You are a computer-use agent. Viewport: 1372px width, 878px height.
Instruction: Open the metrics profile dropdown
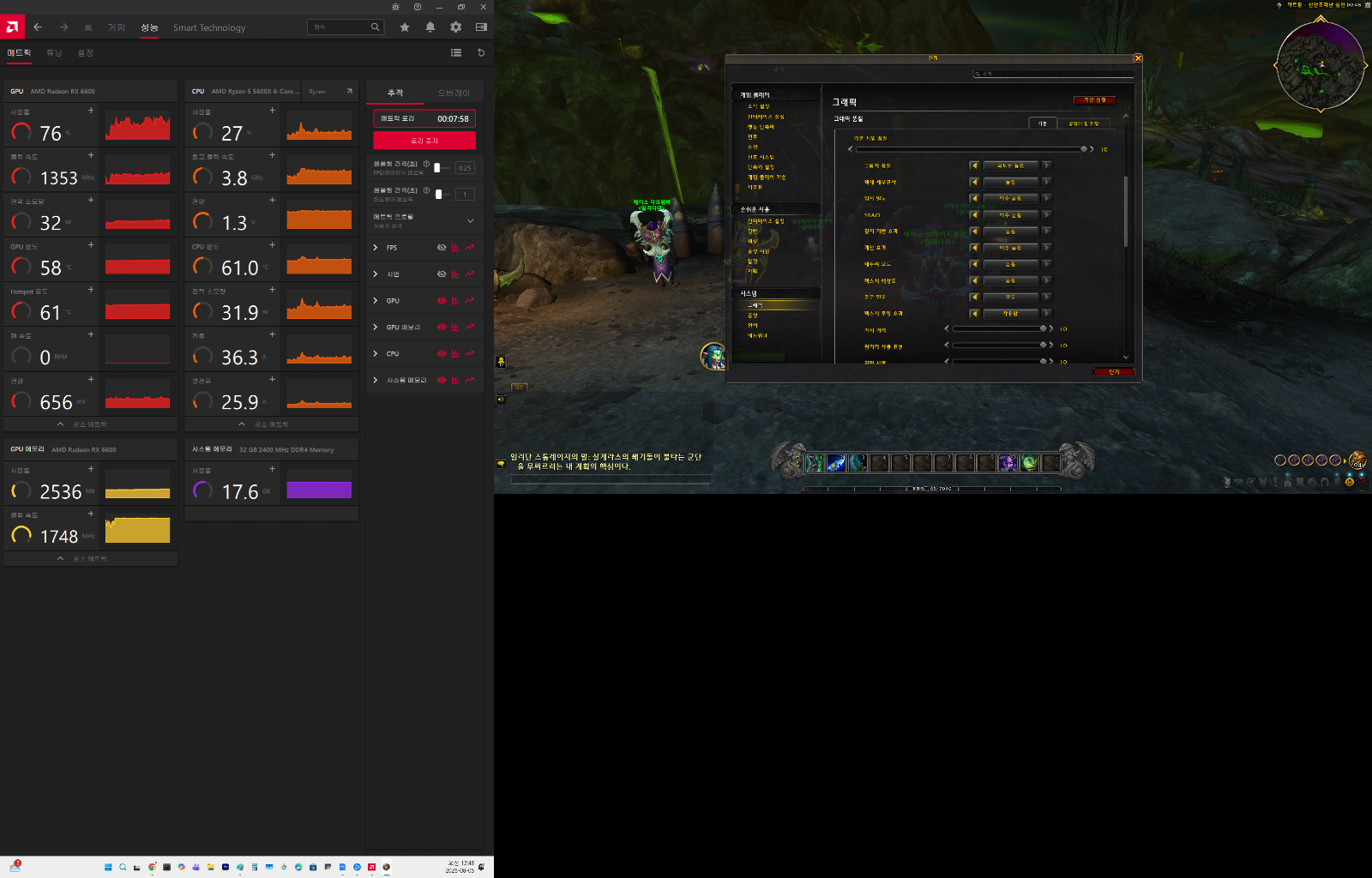424,221
